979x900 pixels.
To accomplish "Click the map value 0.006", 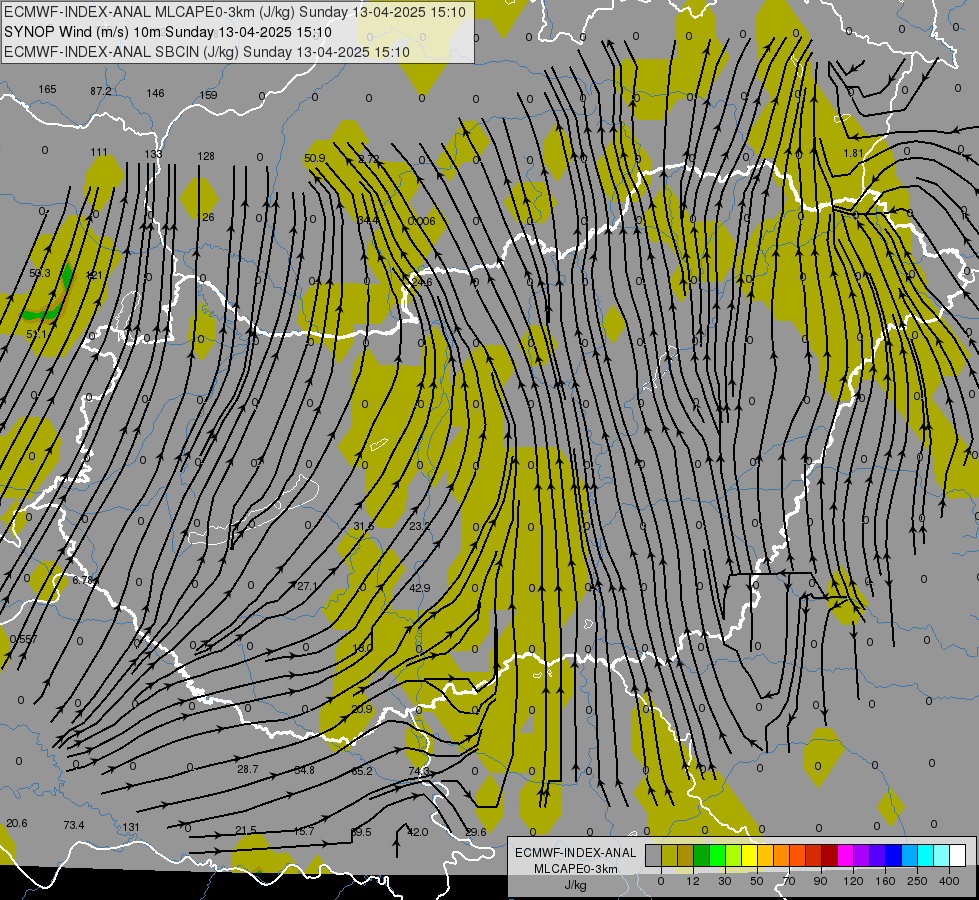I will point(421,221).
